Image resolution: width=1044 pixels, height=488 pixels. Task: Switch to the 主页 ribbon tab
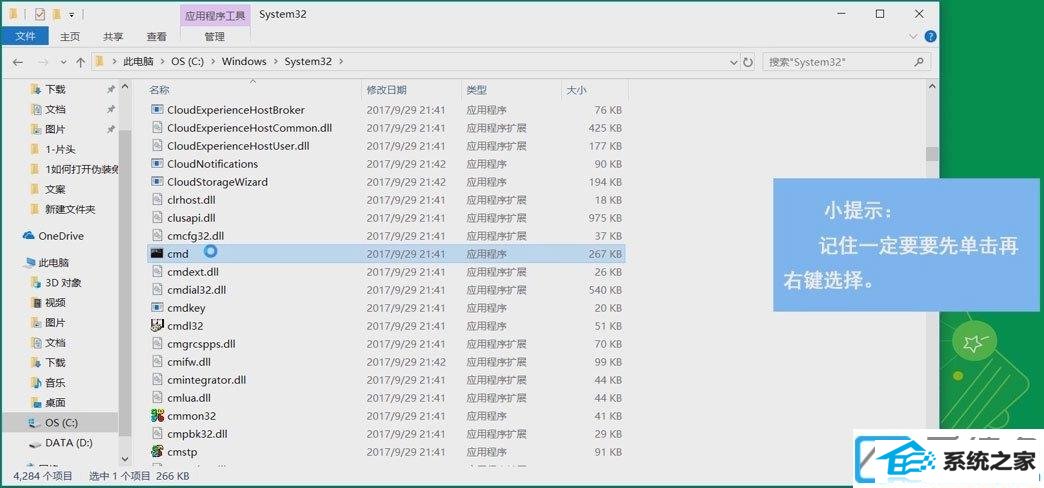(x=70, y=37)
